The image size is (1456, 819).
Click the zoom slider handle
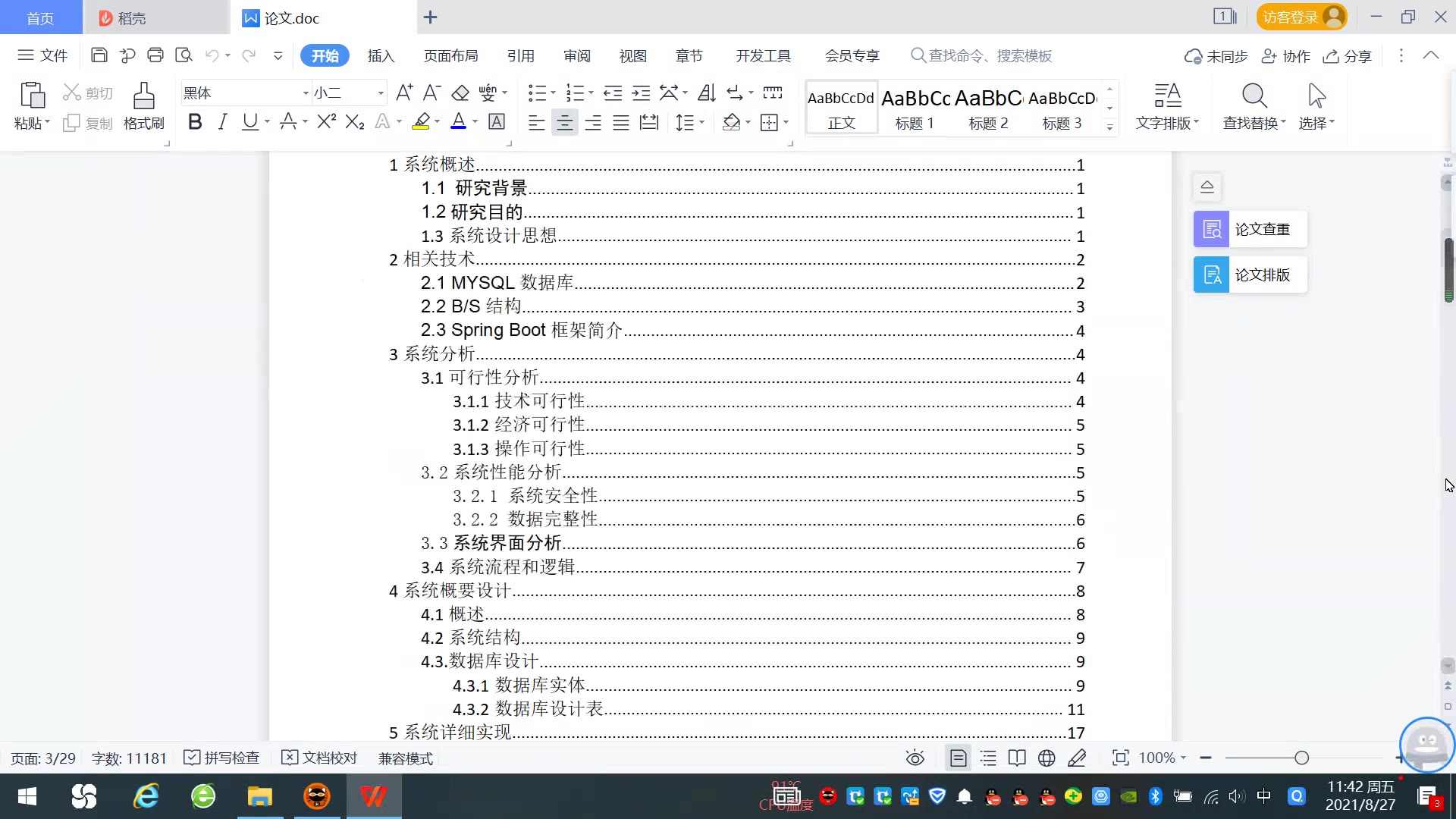pos(1301,758)
